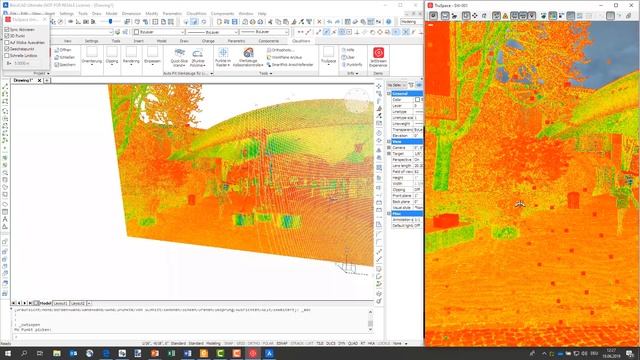Click the Speichern button

65,64
